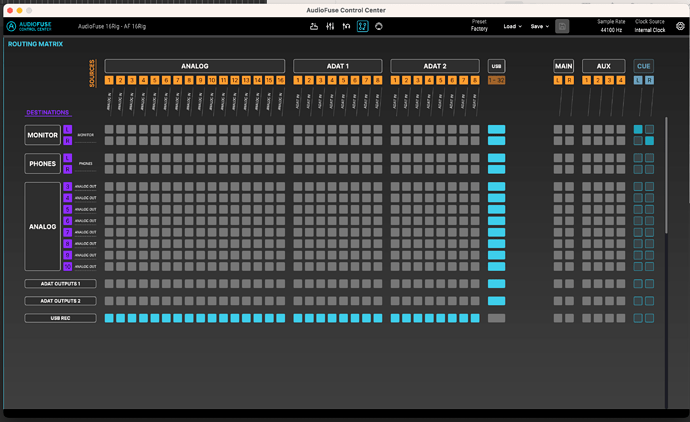This screenshot has height=422, width=690.
Task: Open the Save preset dropdown
Action: point(540,26)
